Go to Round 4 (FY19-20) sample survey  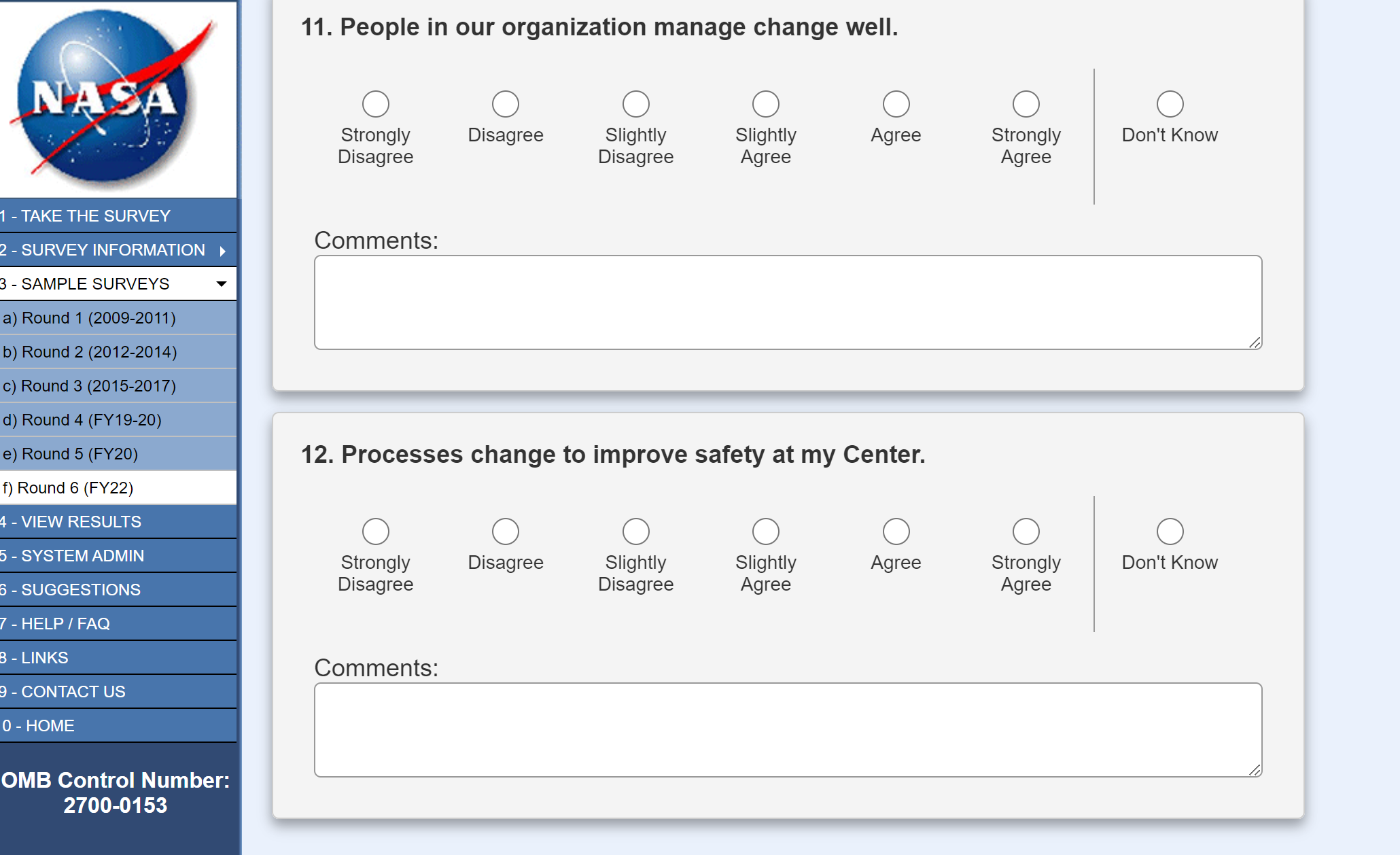[x=91, y=420]
